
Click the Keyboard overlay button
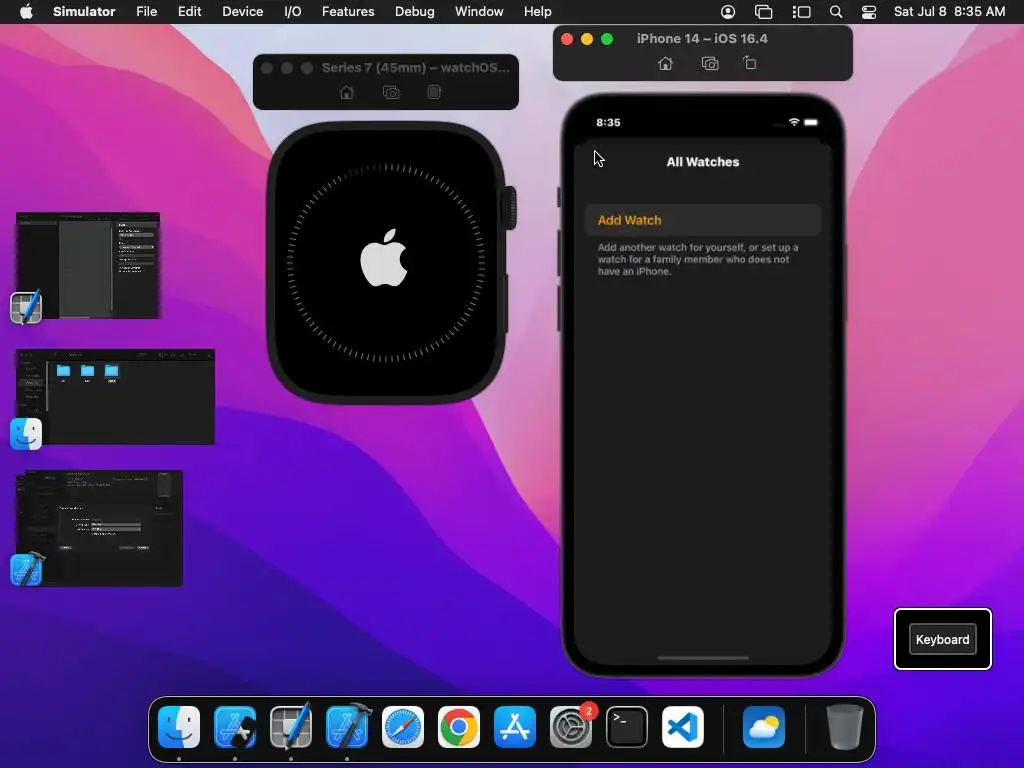[942, 639]
